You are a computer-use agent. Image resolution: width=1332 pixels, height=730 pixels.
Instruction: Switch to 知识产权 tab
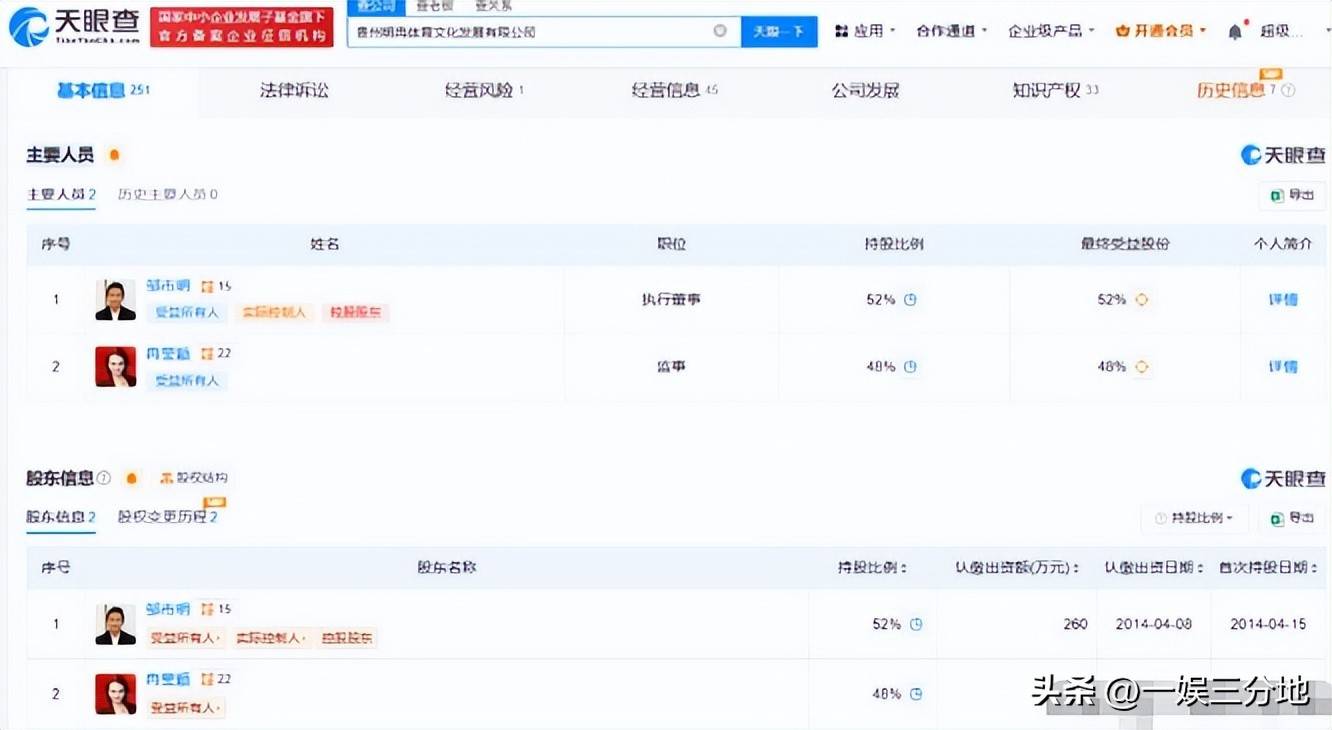coord(1055,91)
